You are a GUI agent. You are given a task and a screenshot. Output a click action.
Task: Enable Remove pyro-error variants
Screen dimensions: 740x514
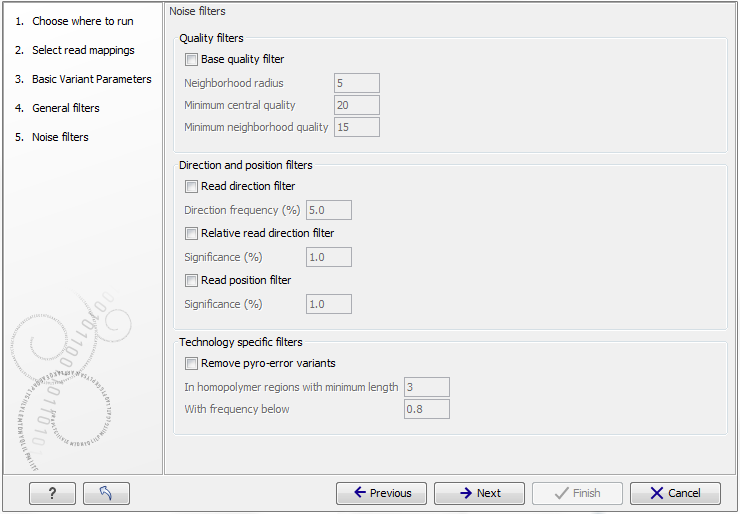pos(192,364)
